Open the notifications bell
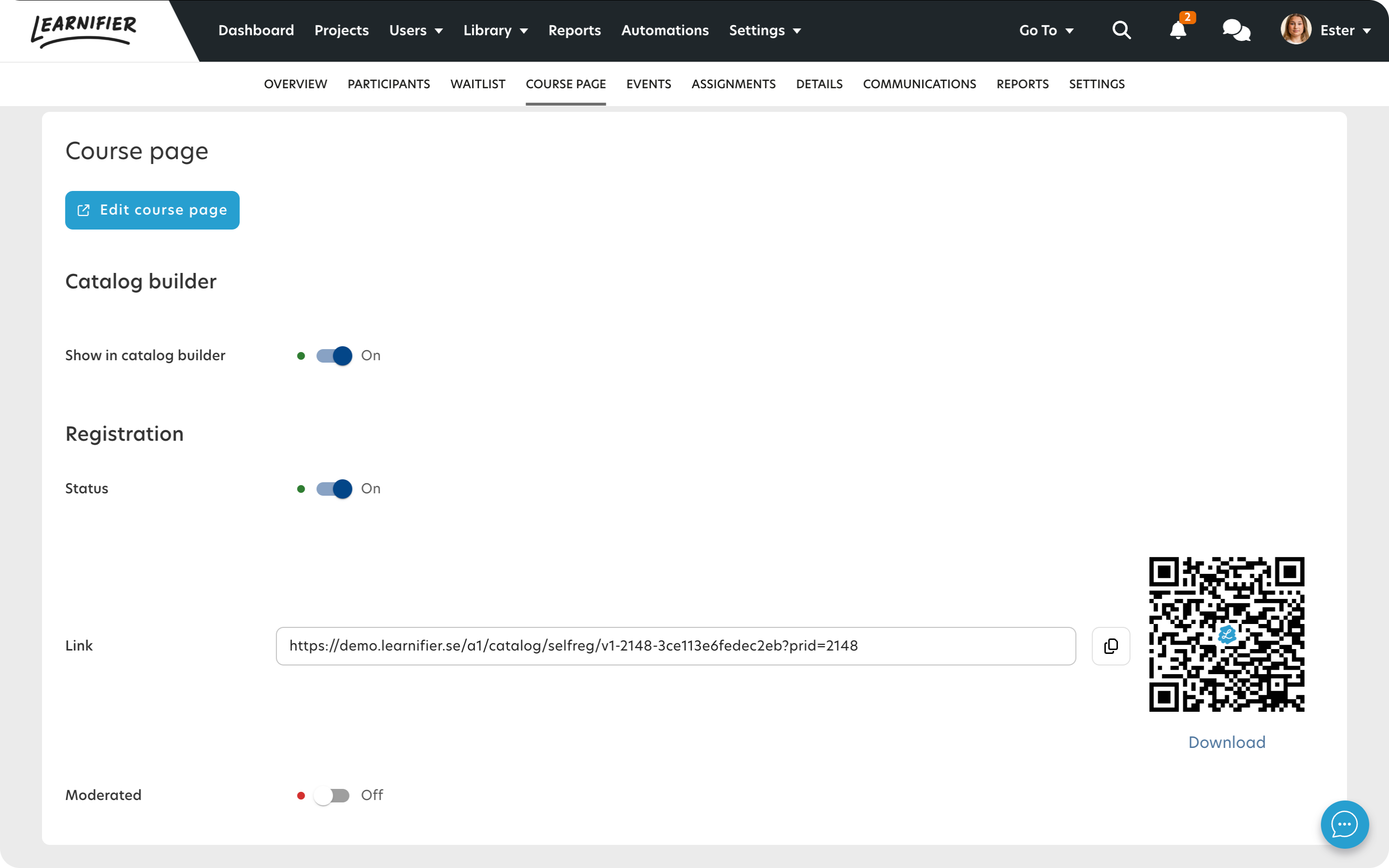Image resolution: width=1389 pixels, height=868 pixels. coord(1178,30)
